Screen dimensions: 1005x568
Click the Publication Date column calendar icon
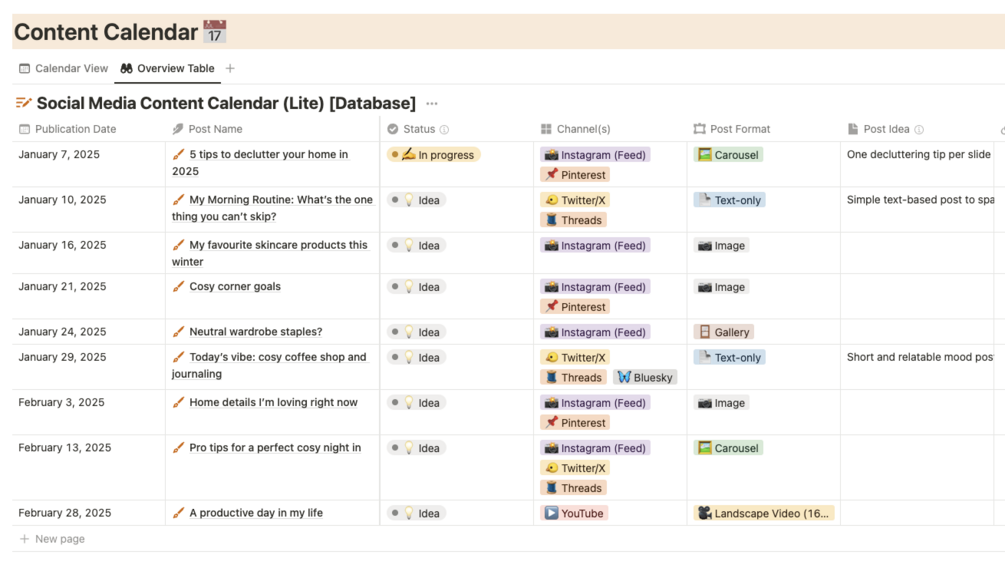[24, 129]
